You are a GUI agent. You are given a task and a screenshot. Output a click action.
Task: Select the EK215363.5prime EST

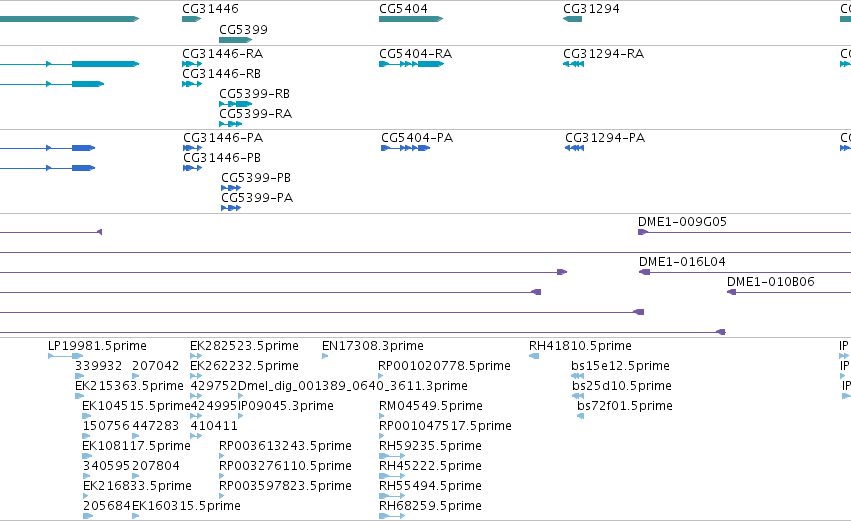(80, 397)
